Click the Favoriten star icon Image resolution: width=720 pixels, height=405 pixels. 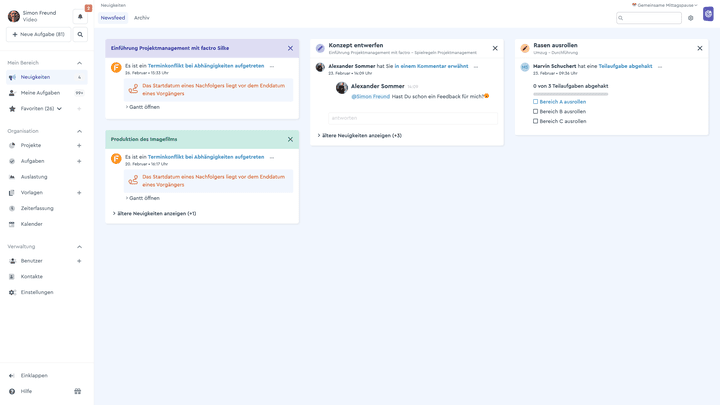pos(12,109)
